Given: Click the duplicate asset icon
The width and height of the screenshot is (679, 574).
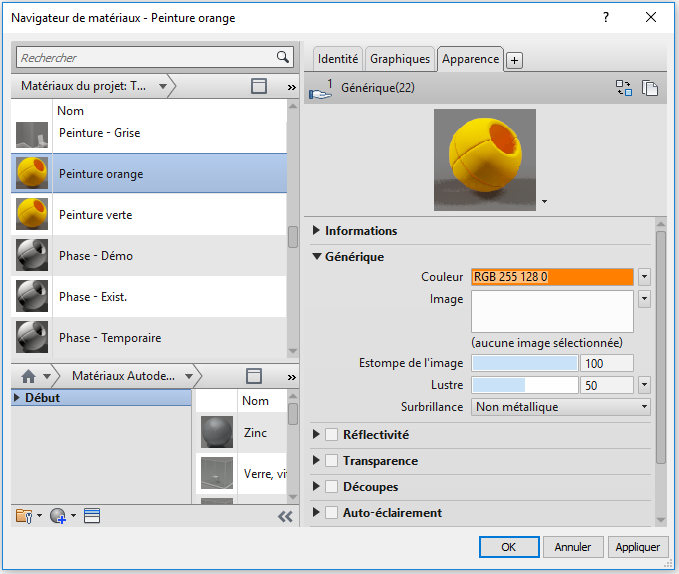Looking at the screenshot, I should pos(650,88).
